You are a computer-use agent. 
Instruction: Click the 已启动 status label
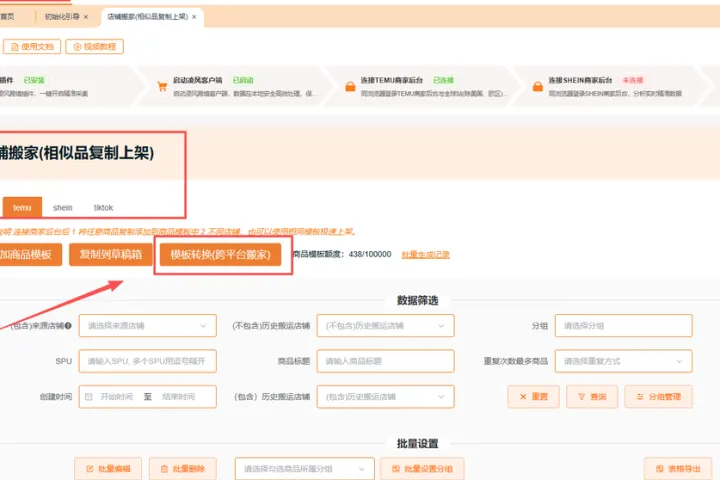pos(243,80)
